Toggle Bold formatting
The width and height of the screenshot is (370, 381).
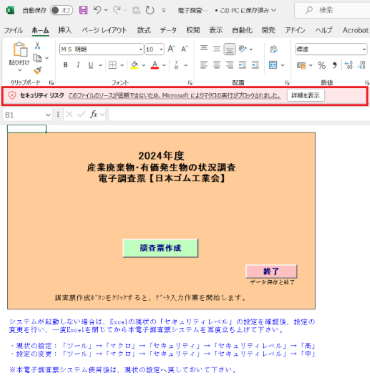point(65,65)
